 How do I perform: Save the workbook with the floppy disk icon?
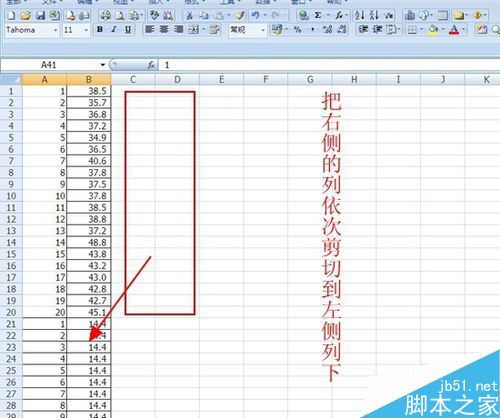tap(40, 15)
